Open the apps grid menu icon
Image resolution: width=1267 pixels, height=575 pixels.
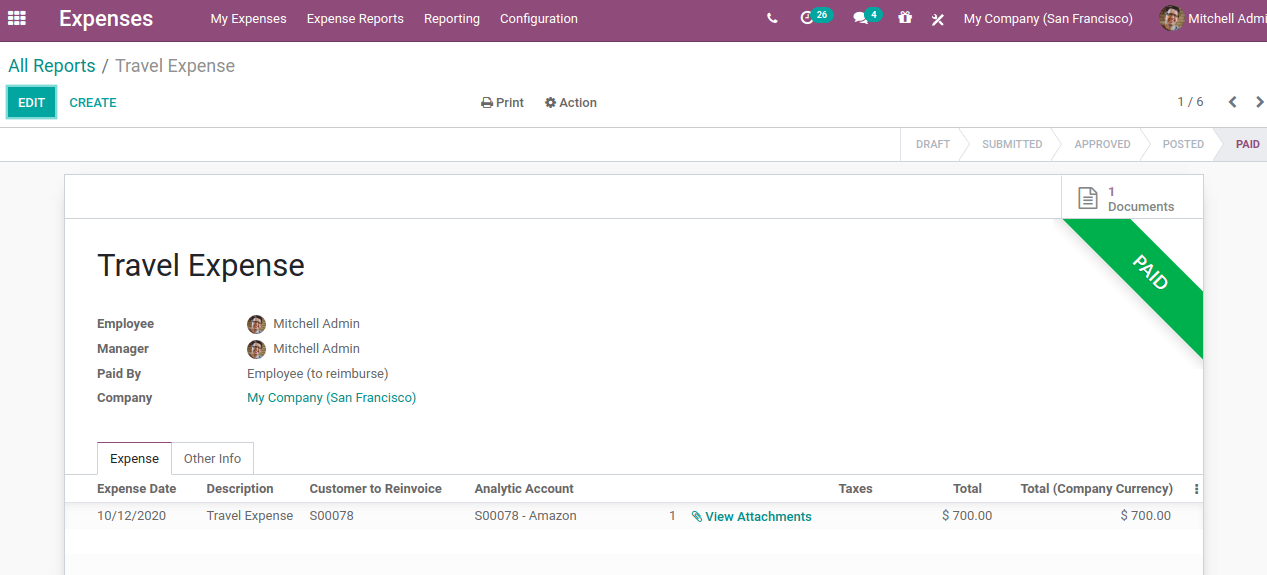point(17,18)
